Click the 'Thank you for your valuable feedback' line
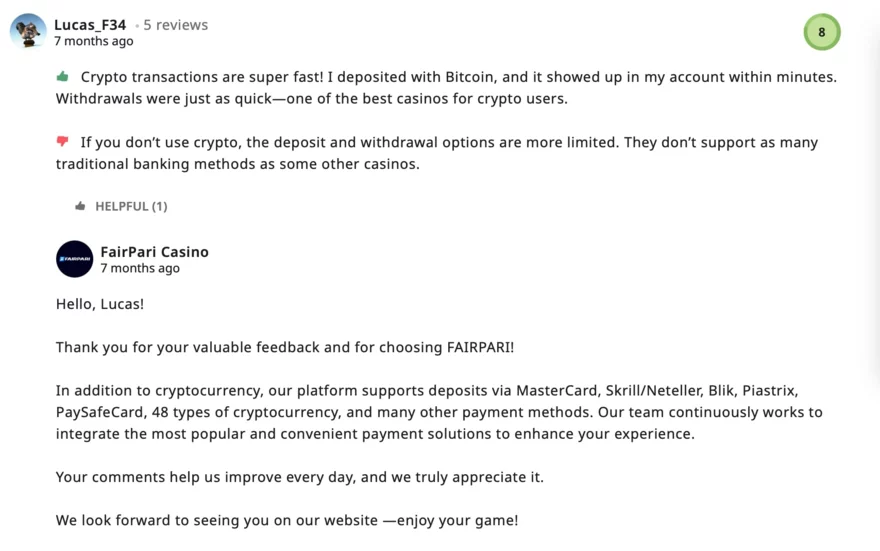The image size is (880, 551). pyautogui.click(x=285, y=348)
